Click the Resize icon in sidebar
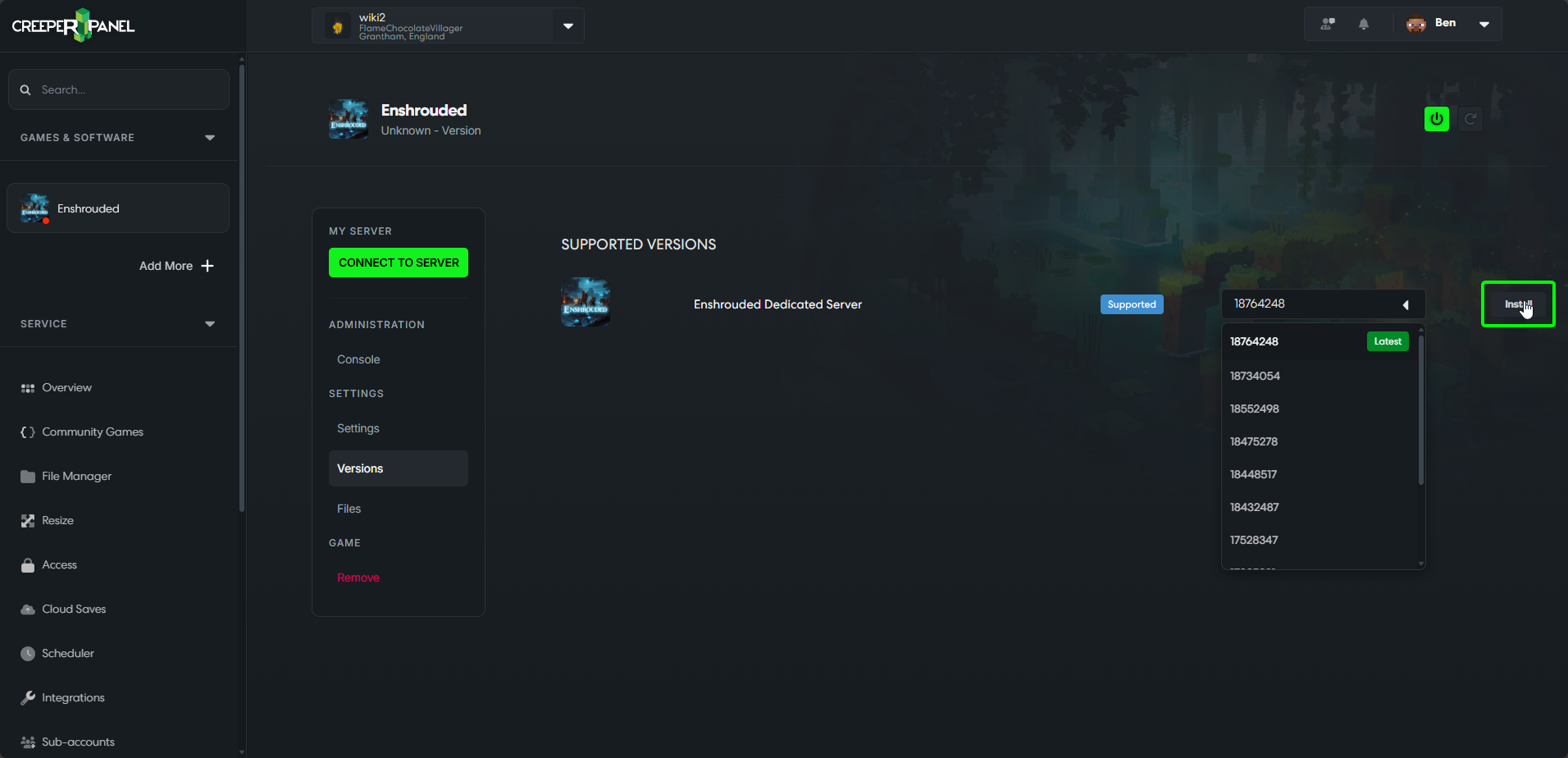 28,521
